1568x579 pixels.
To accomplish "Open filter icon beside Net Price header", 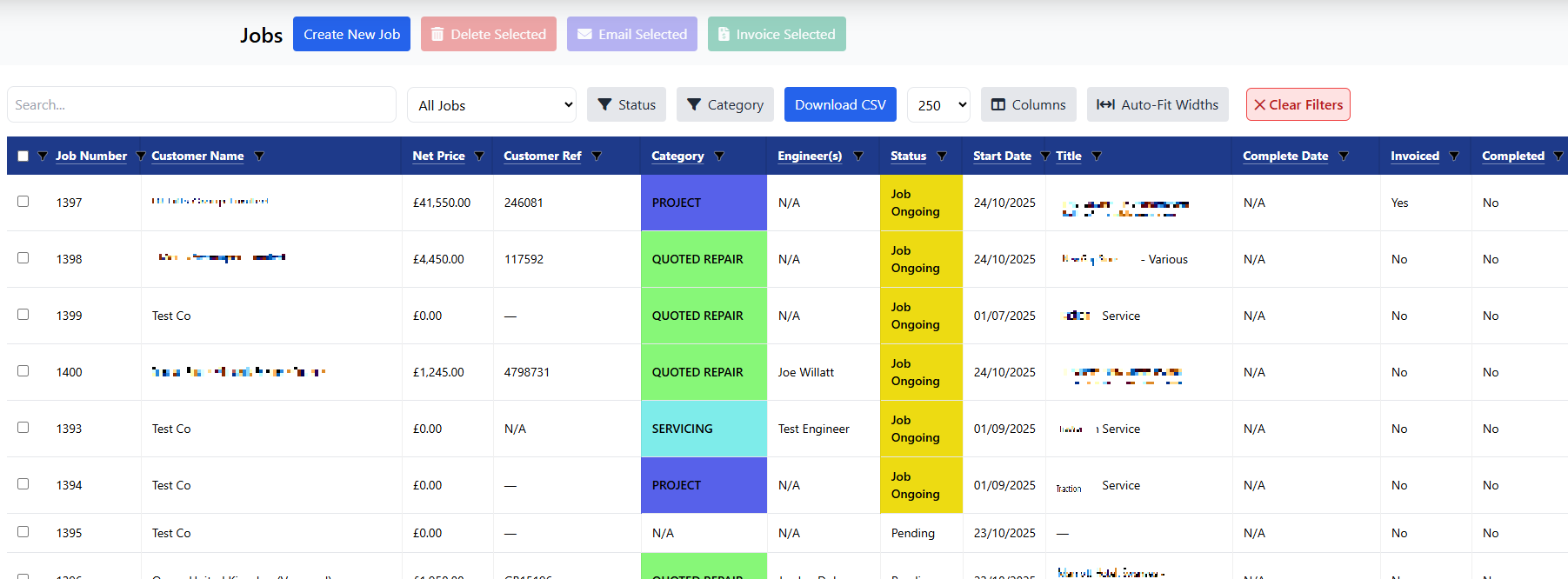I will (479, 156).
